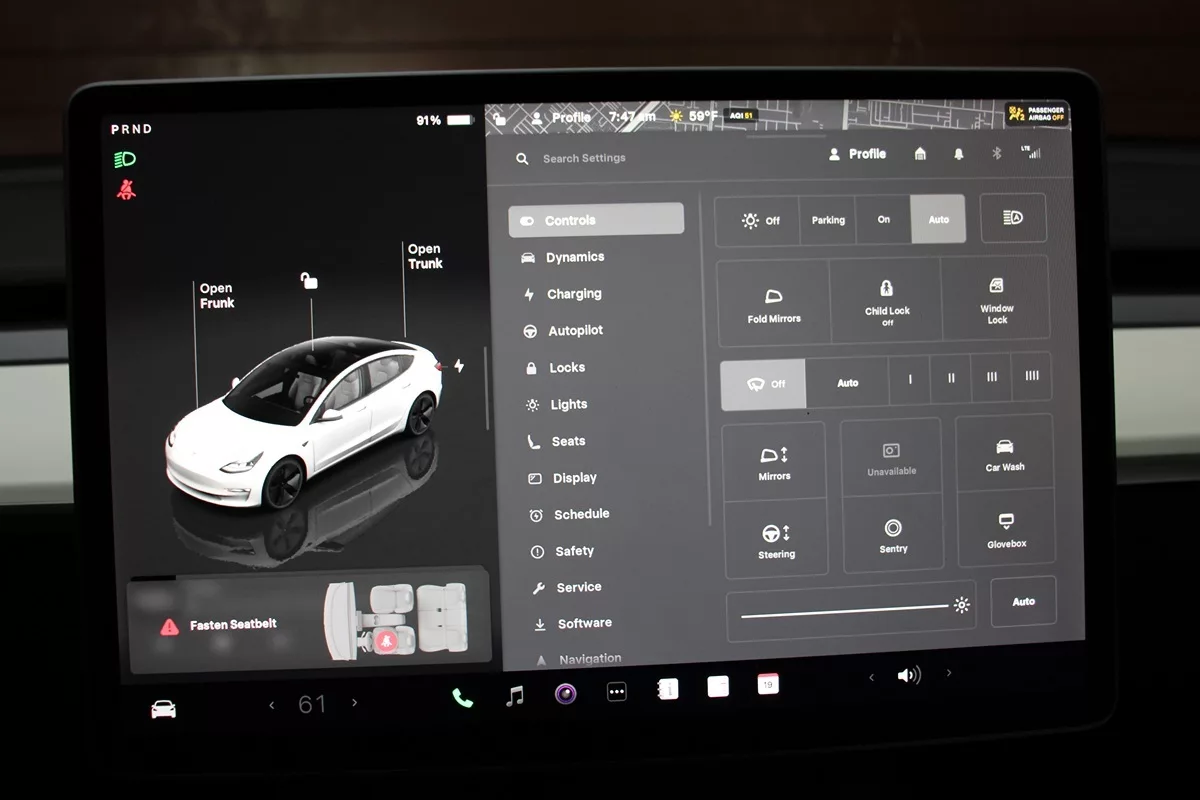Open Sentry mode control

pyautogui.click(x=893, y=535)
